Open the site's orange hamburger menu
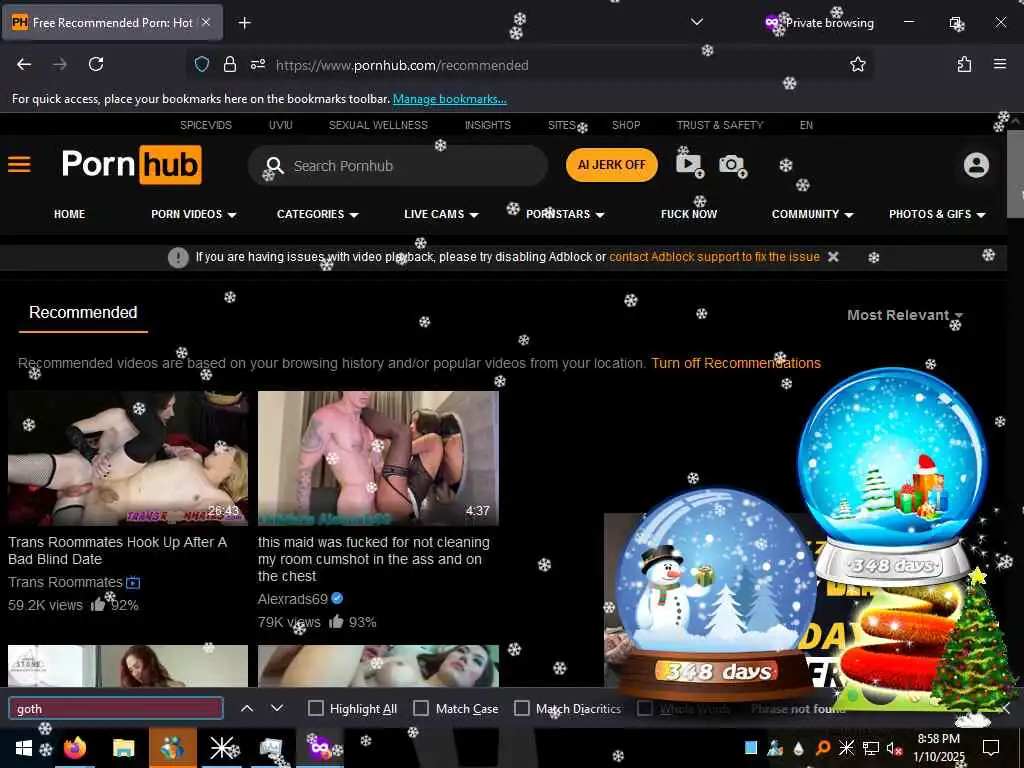The height and width of the screenshot is (768, 1024). 20,164
